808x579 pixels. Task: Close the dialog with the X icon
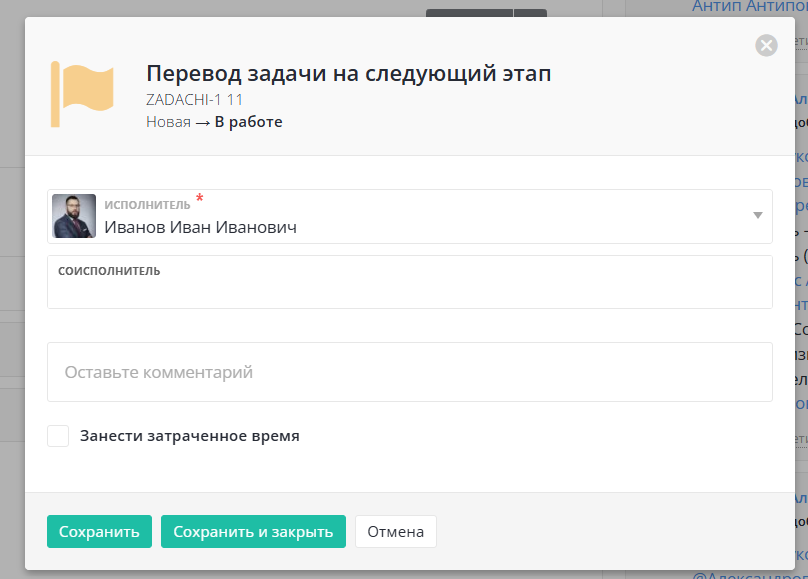pos(766,45)
